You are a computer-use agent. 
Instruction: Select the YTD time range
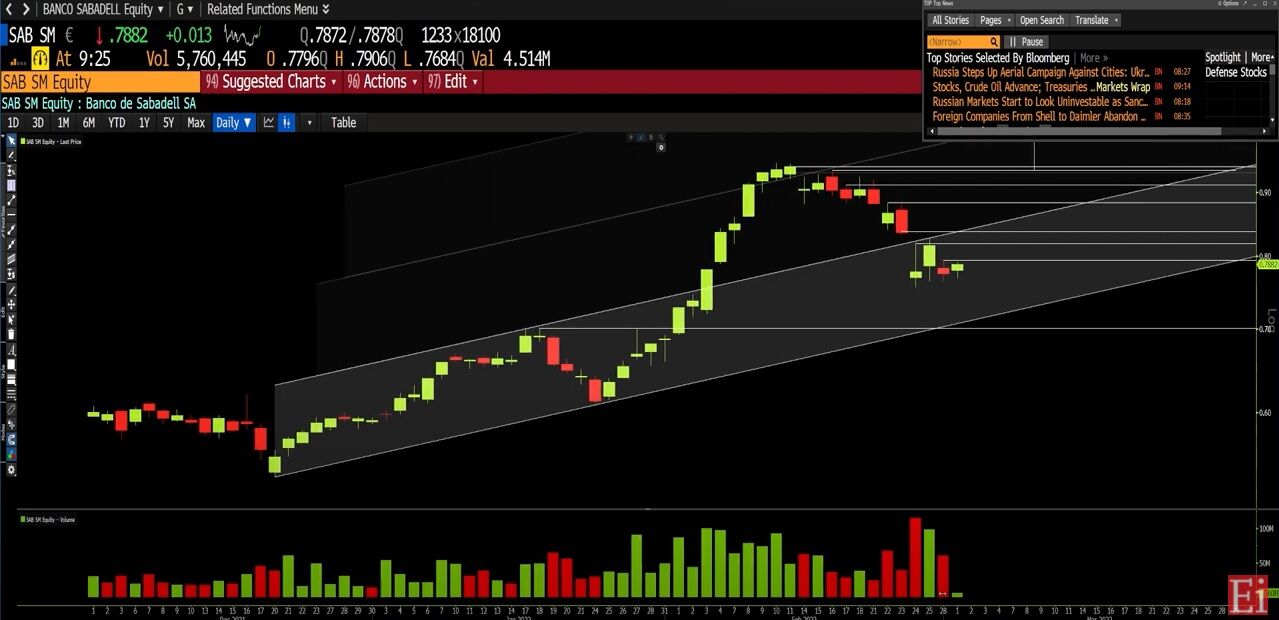click(117, 123)
